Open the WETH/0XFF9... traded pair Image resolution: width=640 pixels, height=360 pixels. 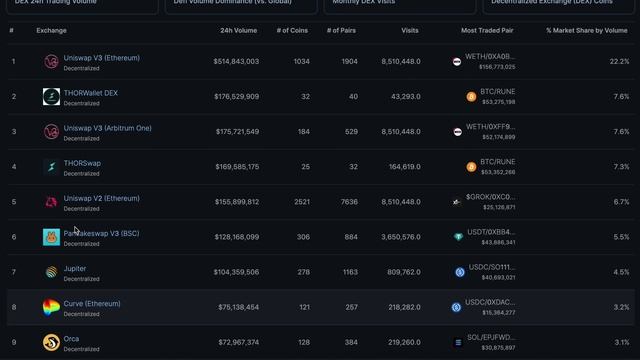point(491,127)
